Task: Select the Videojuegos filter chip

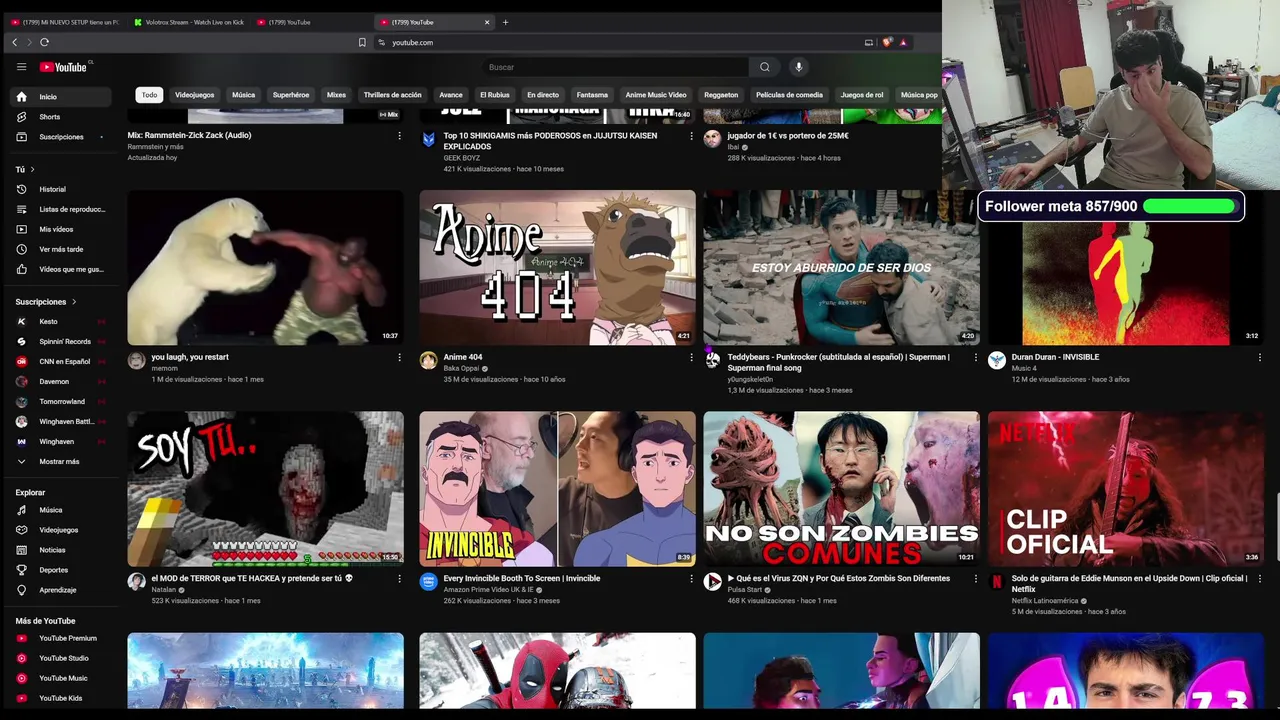Action: click(194, 95)
